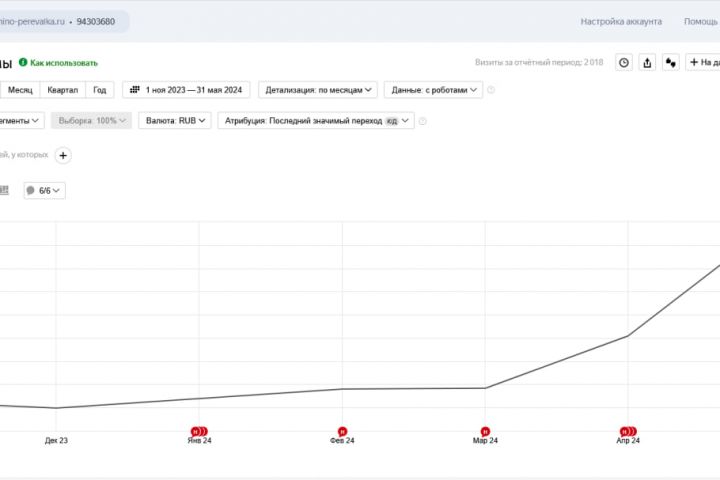Open the date range '1 ноя 2023 — 31 мая 2024'

(186, 90)
